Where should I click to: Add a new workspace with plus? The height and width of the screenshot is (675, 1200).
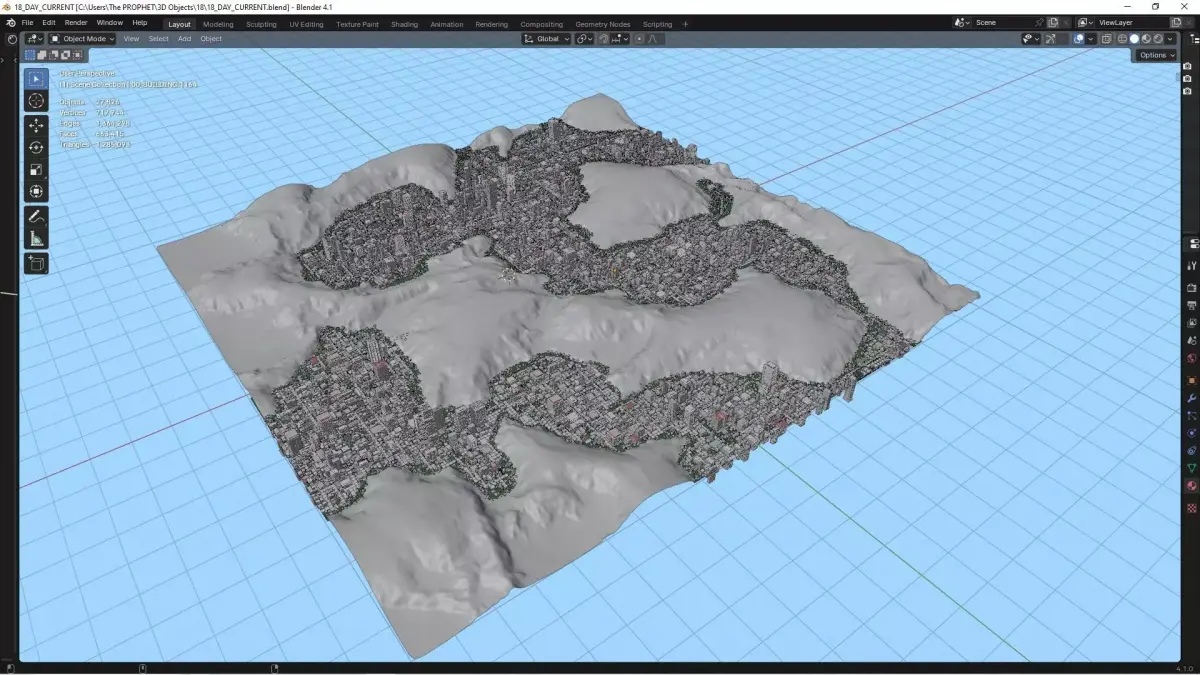coord(685,24)
